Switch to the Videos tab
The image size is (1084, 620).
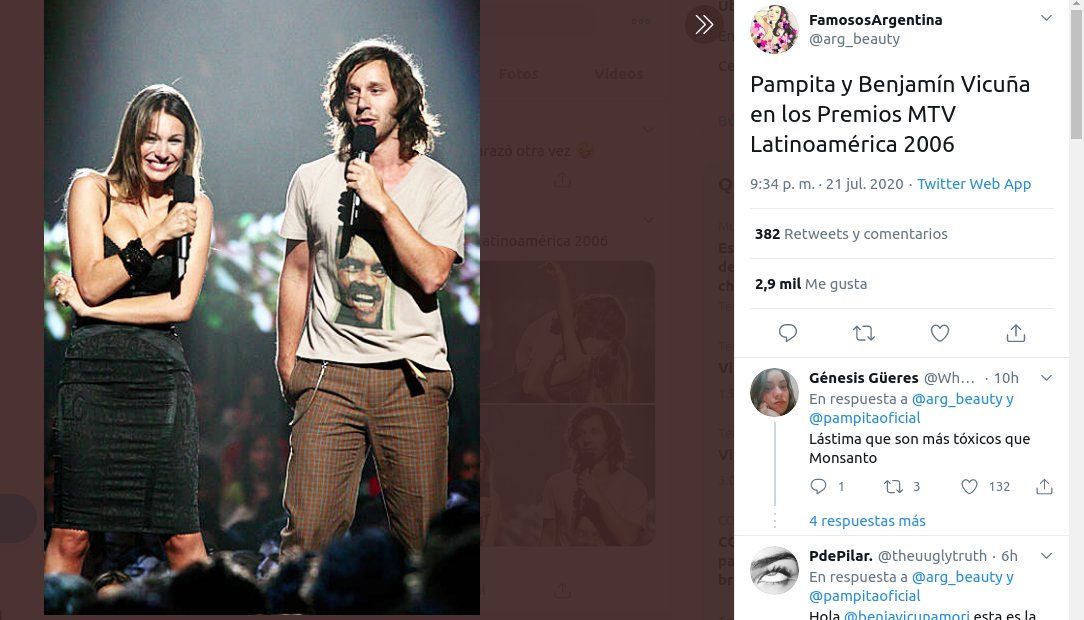[618, 73]
